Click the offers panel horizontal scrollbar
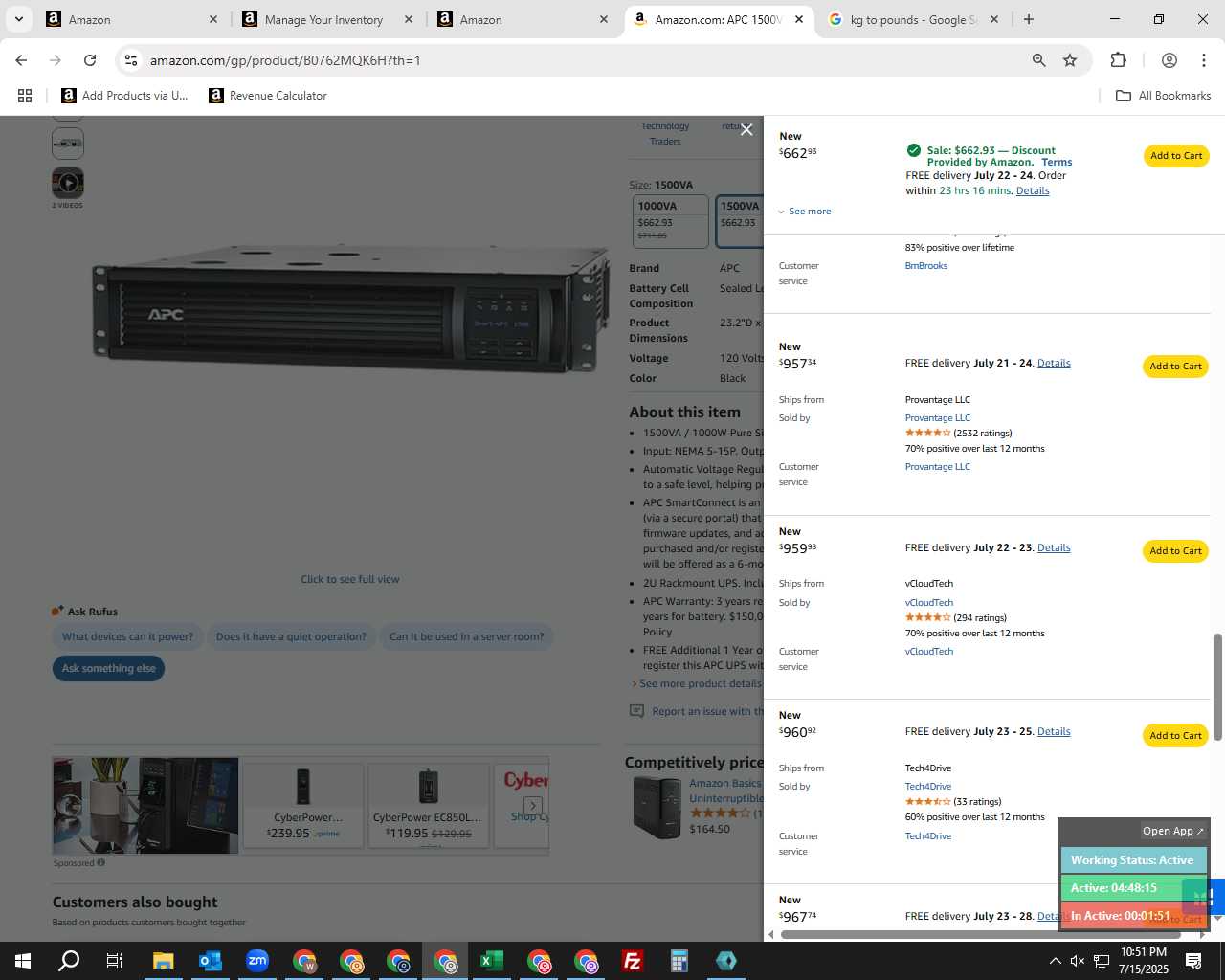The height and width of the screenshot is (980, 1225). (981, 934)
